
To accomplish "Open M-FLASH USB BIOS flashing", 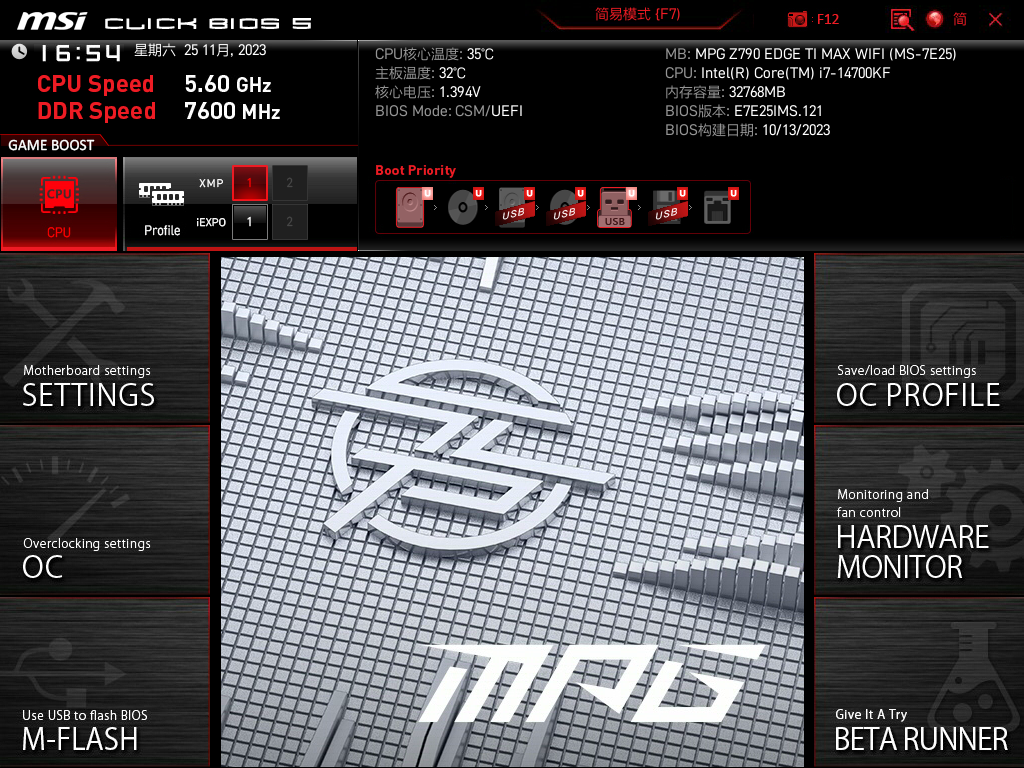I will tap(104, 682).
